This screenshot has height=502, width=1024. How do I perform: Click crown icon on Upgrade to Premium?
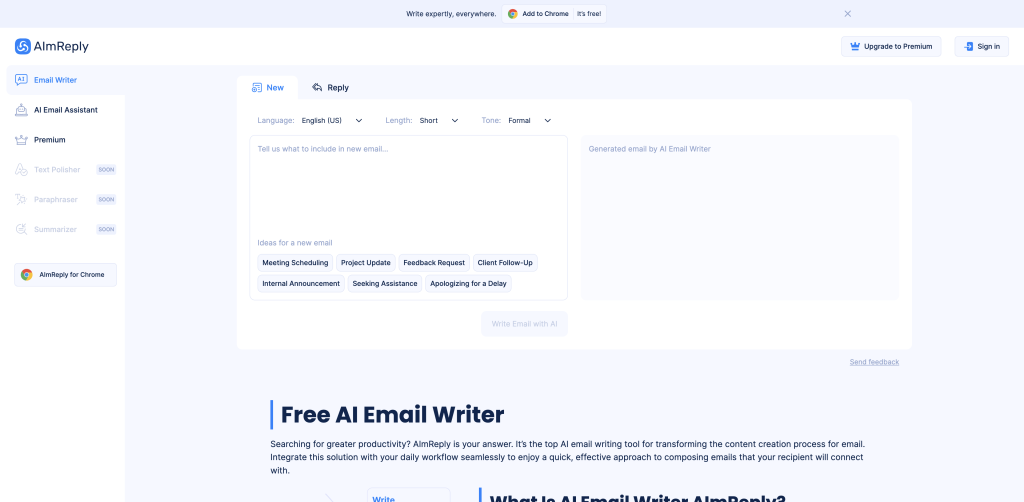pyautogui.click(x=855, y=46)
